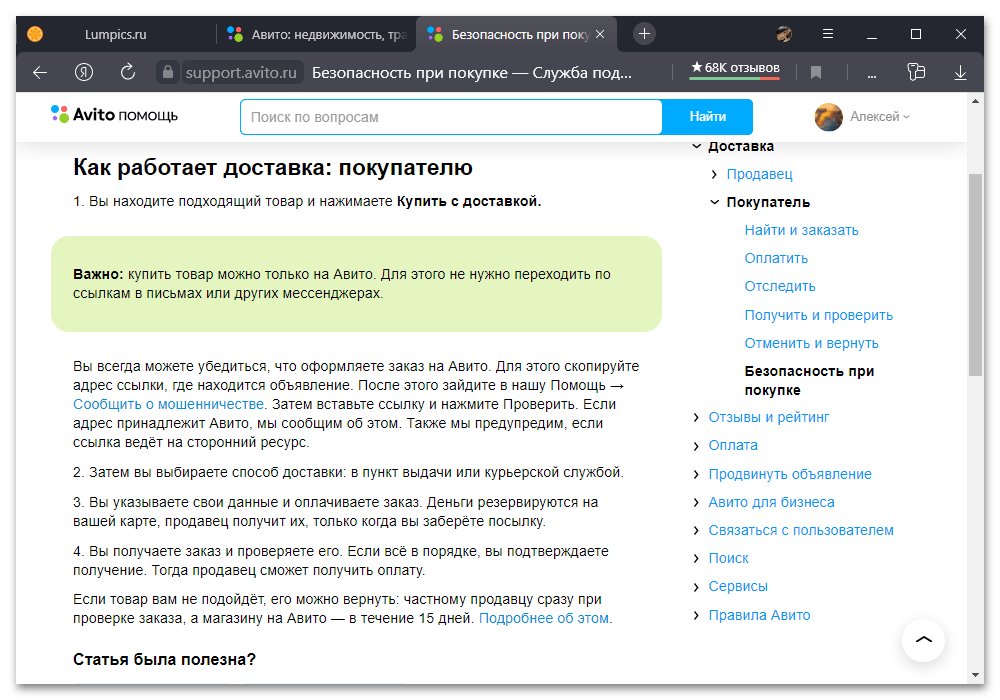
Task: Click the browser profile avatar in the title bar
Action: coord(784,34)
